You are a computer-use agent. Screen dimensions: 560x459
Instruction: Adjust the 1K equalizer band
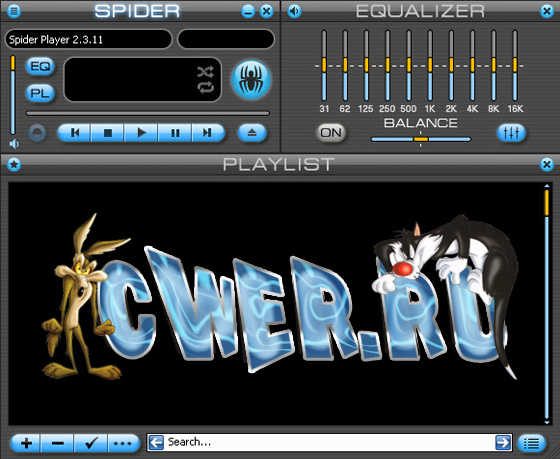click(x=430, y=66)
